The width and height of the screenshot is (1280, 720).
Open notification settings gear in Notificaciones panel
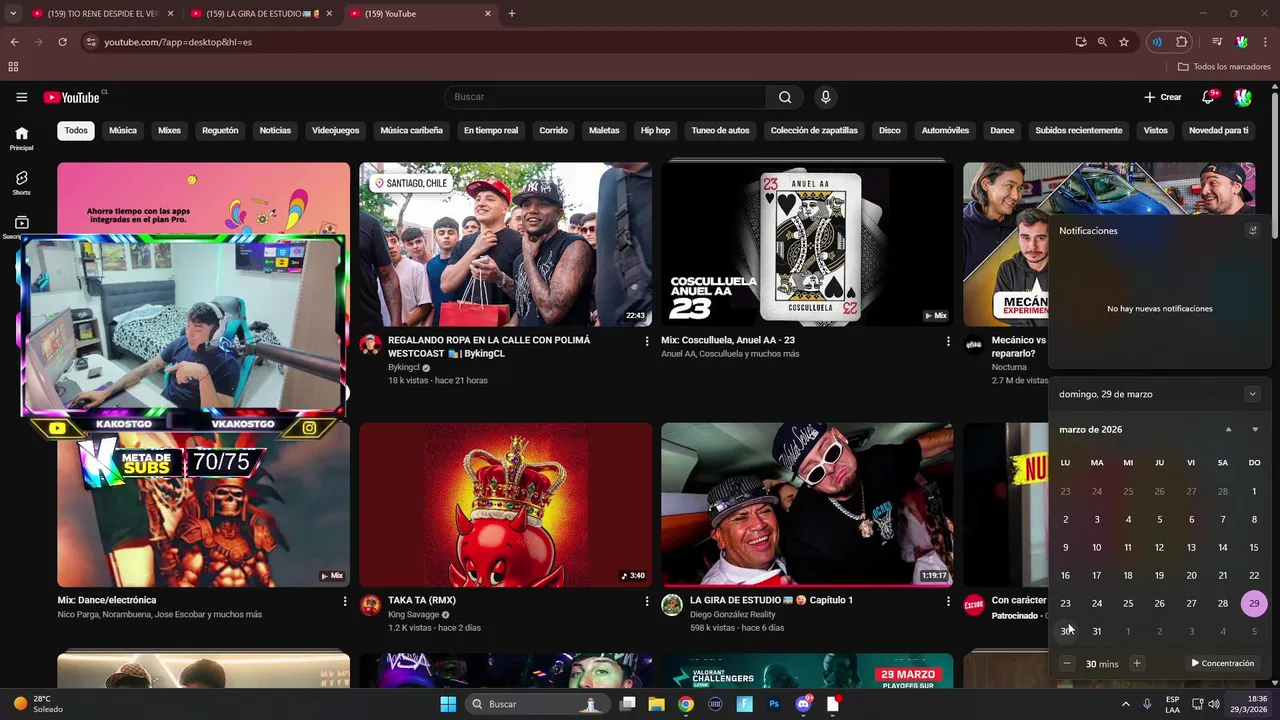(x=1252, y=230)
